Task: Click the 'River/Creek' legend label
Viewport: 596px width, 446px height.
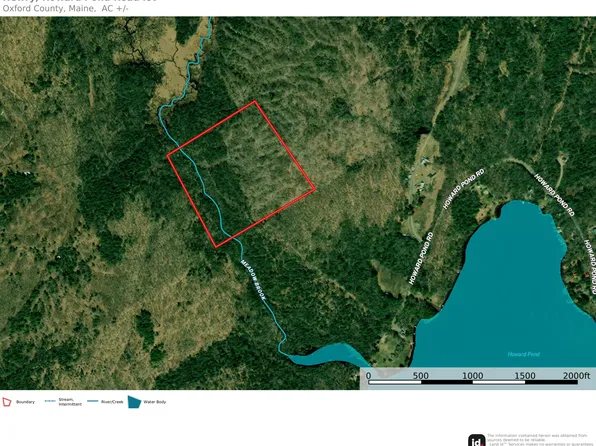Action: (112, 402)
